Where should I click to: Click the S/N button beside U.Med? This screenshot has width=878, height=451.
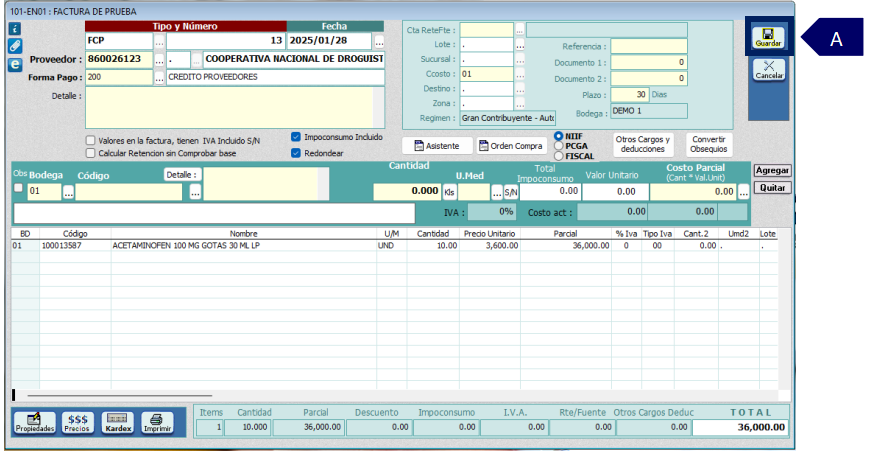511,192
